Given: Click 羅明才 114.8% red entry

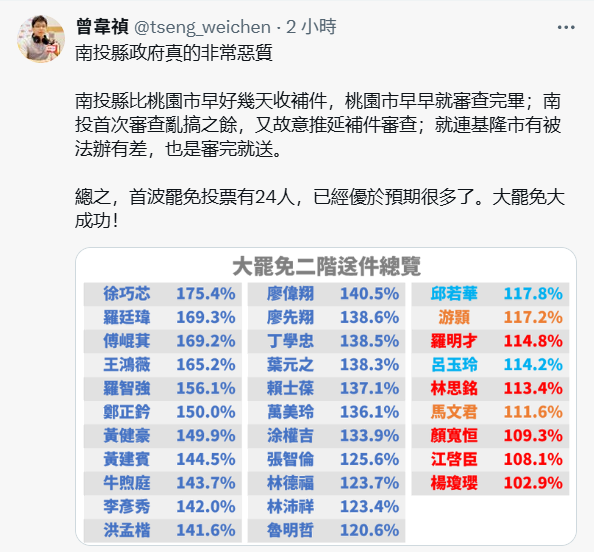Looking at the screenshot, I should (x=490, y=341).
